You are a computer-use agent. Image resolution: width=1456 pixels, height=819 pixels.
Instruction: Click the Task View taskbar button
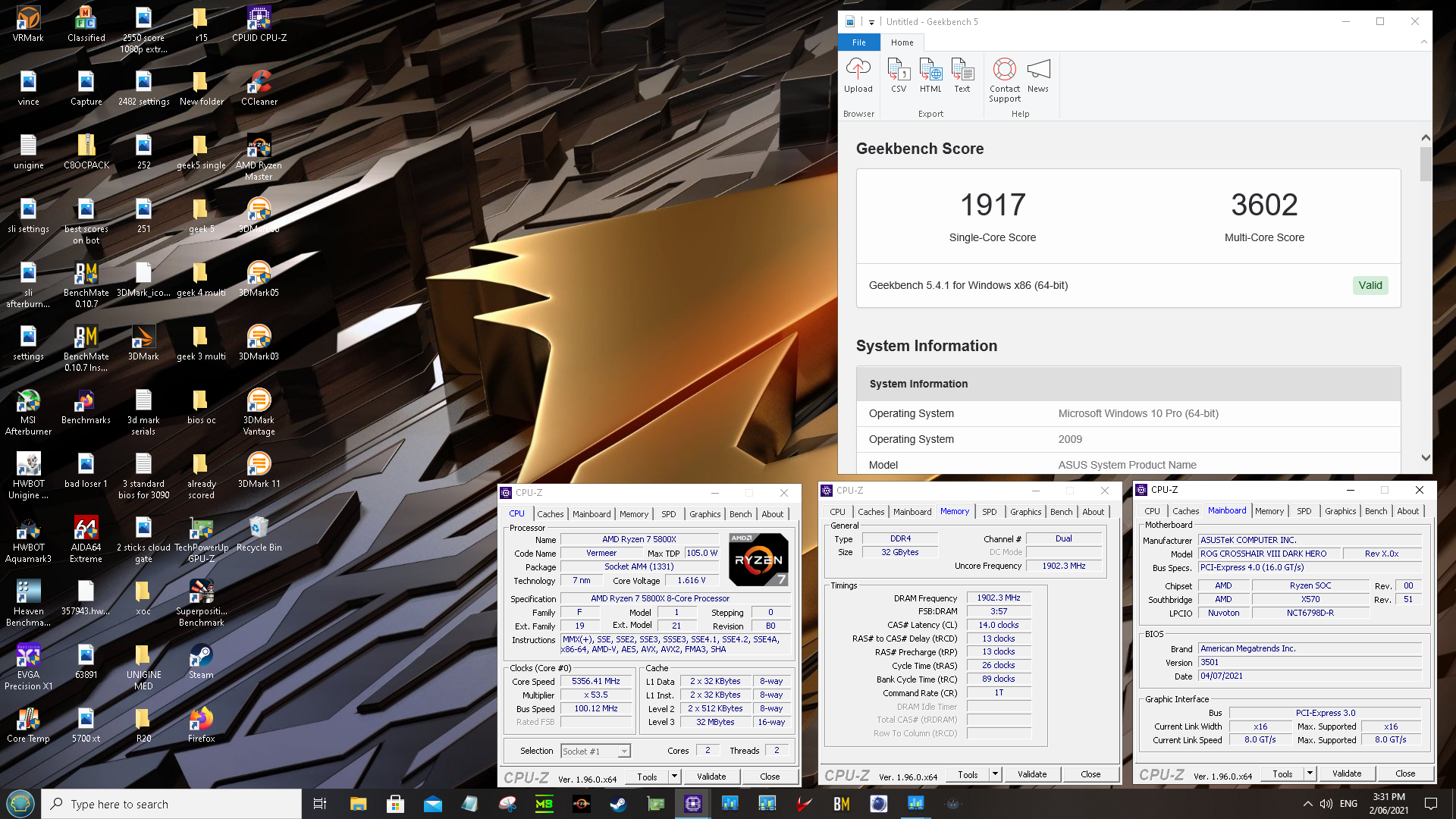tap(320, 804)
